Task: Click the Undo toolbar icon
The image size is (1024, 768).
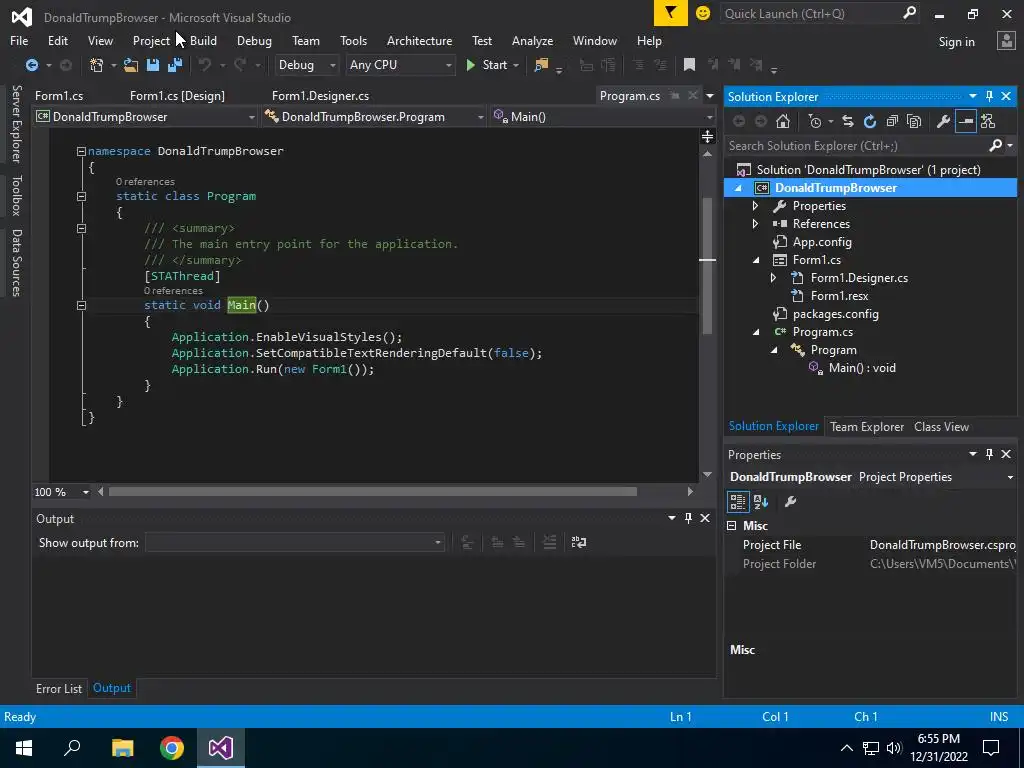Action: tap(205, 65)
